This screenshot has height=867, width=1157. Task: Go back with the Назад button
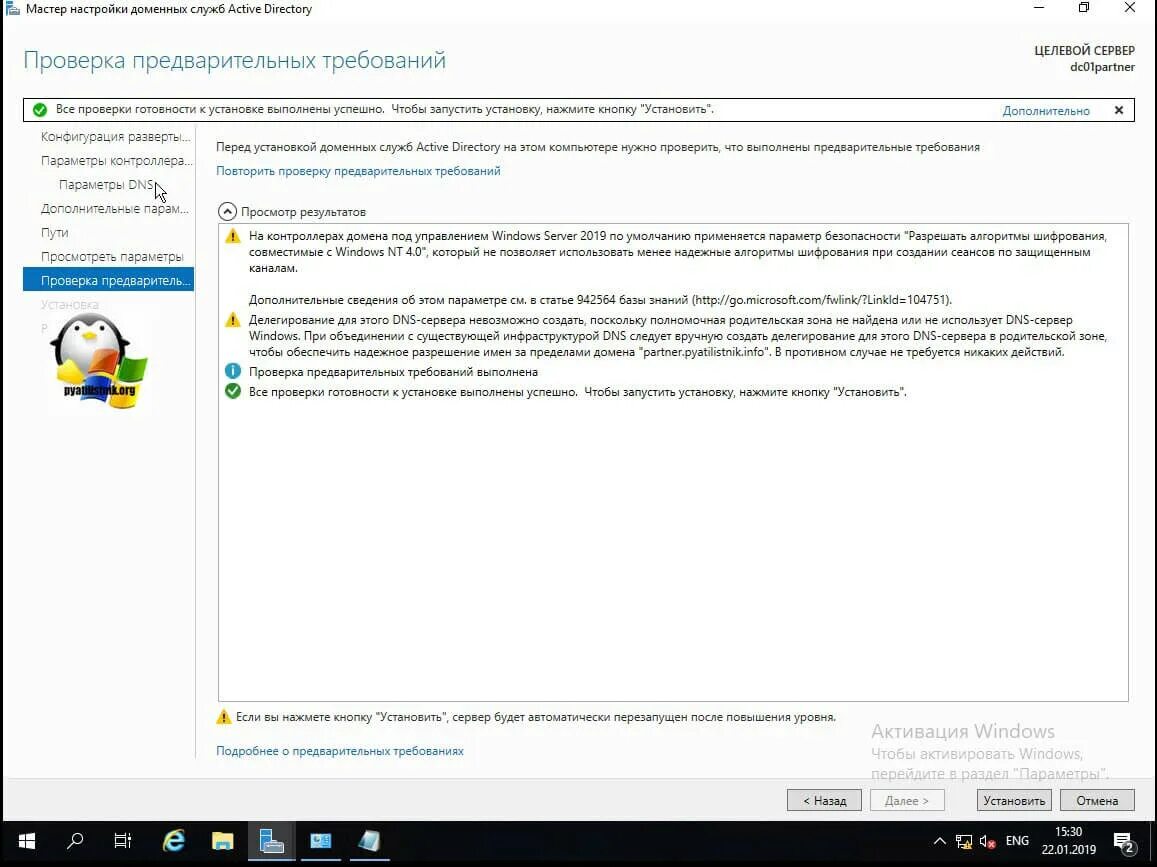(824, 801)
